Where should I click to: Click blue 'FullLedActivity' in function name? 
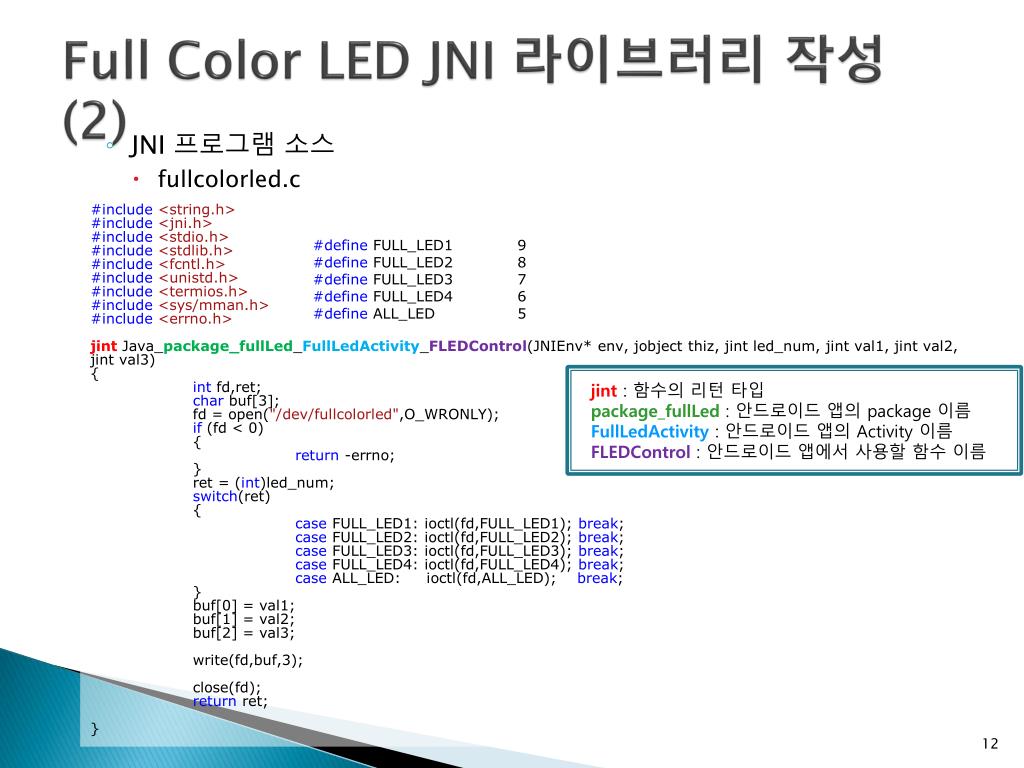[x=360, y=346]
